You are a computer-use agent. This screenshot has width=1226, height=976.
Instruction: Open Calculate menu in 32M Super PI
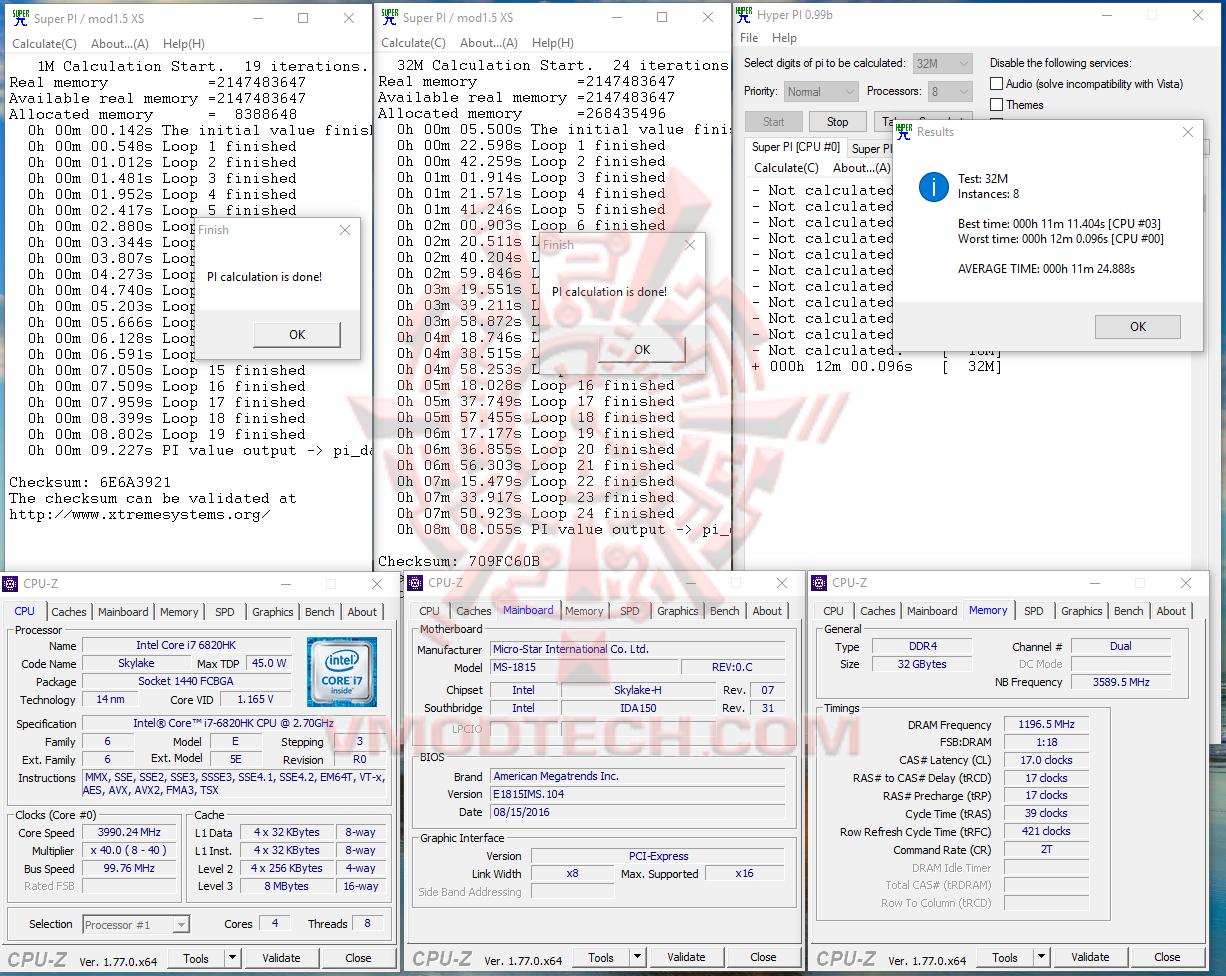click(413, 43)
